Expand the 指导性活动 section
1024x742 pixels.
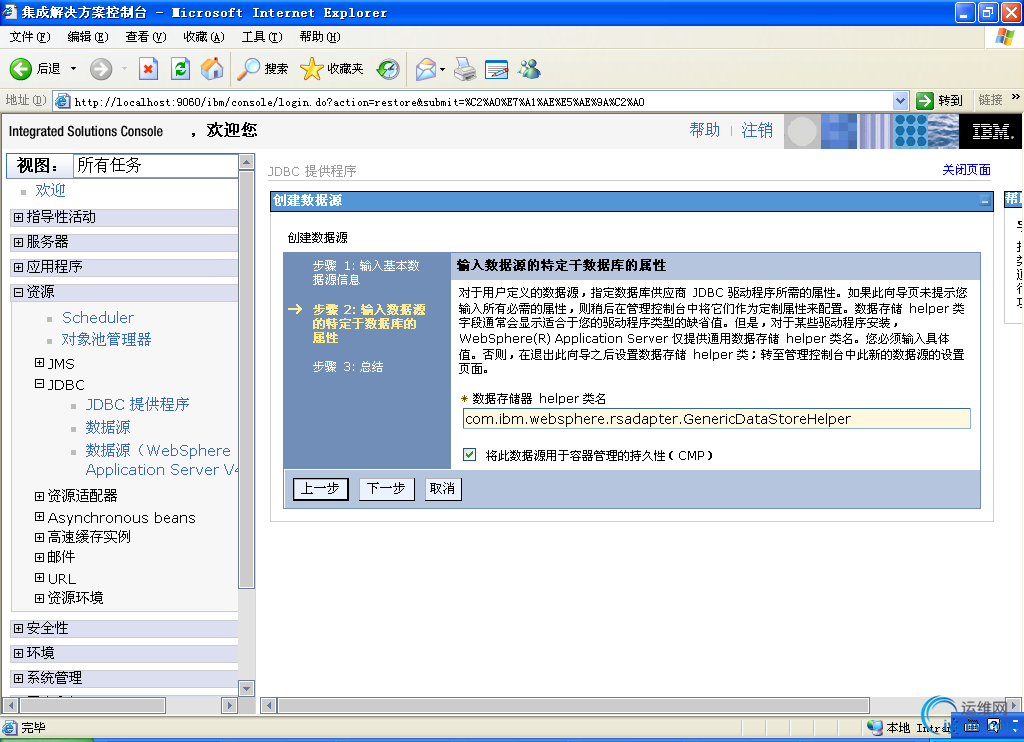[18, 218]
